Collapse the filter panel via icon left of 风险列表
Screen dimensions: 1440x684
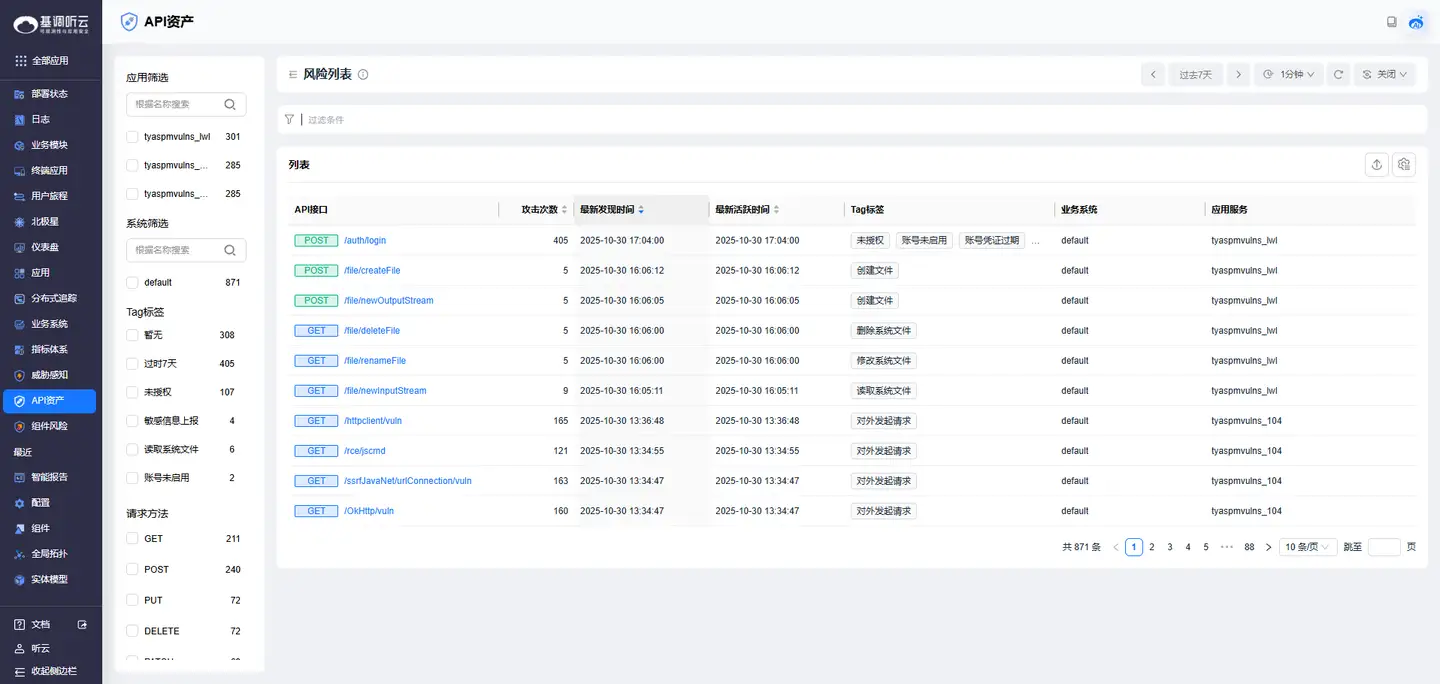coord(293,74)
